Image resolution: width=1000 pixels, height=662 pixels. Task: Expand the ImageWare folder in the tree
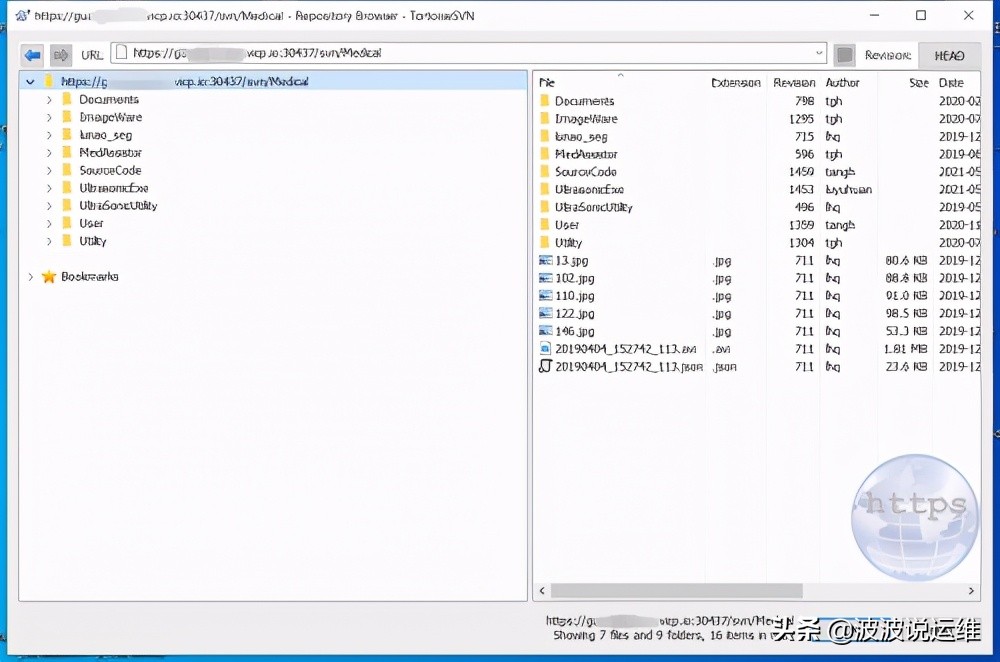[x=49, y=117]
